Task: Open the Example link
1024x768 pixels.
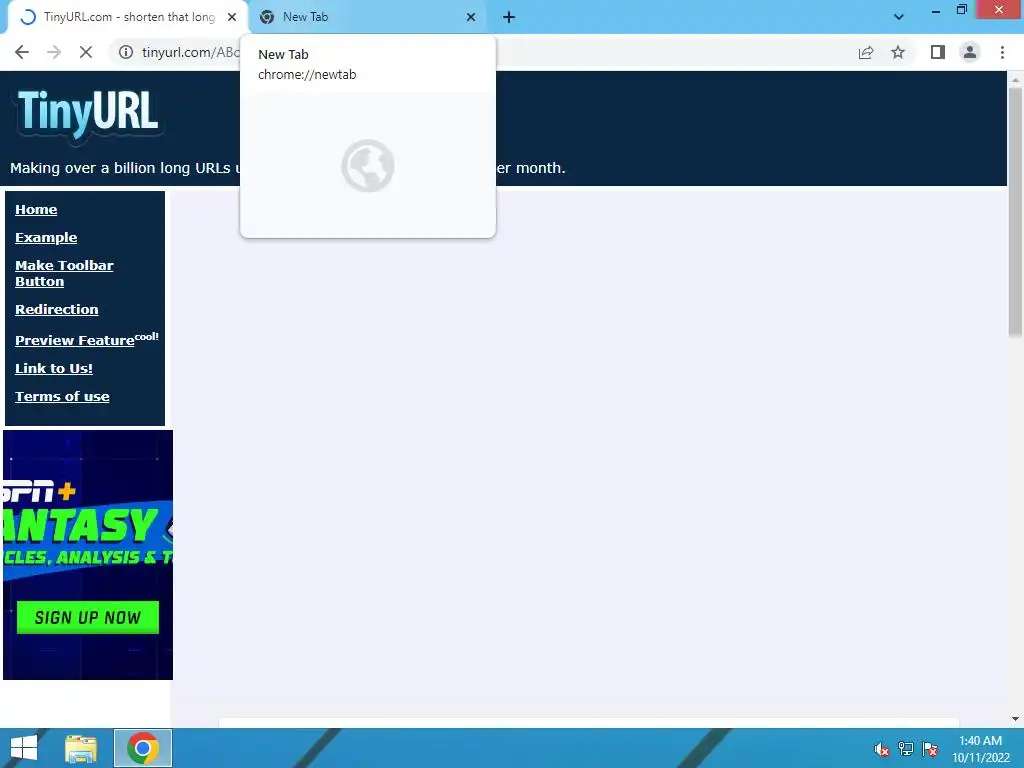Action: click(46, 238)
